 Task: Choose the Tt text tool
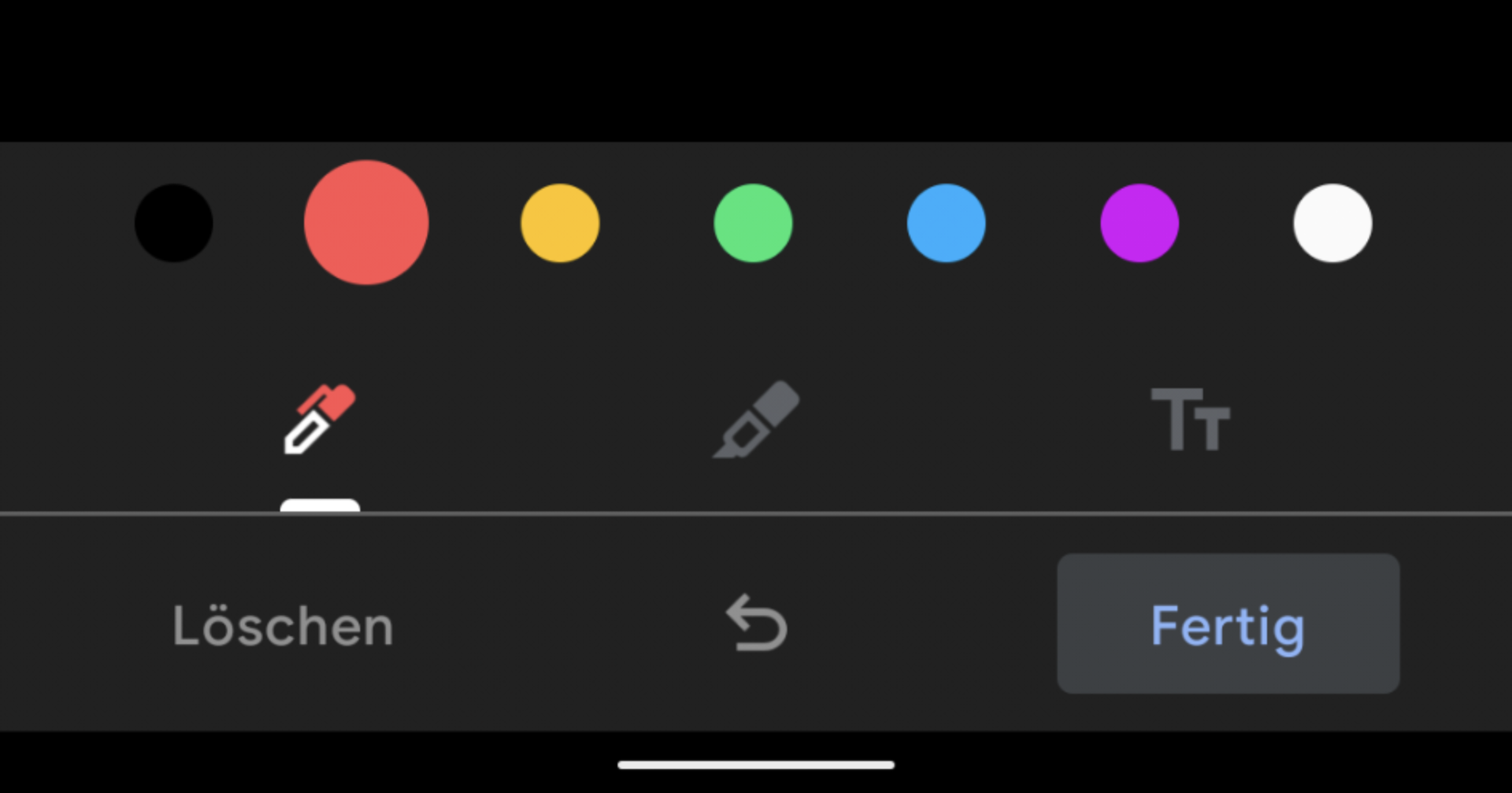coord(1191,419)
